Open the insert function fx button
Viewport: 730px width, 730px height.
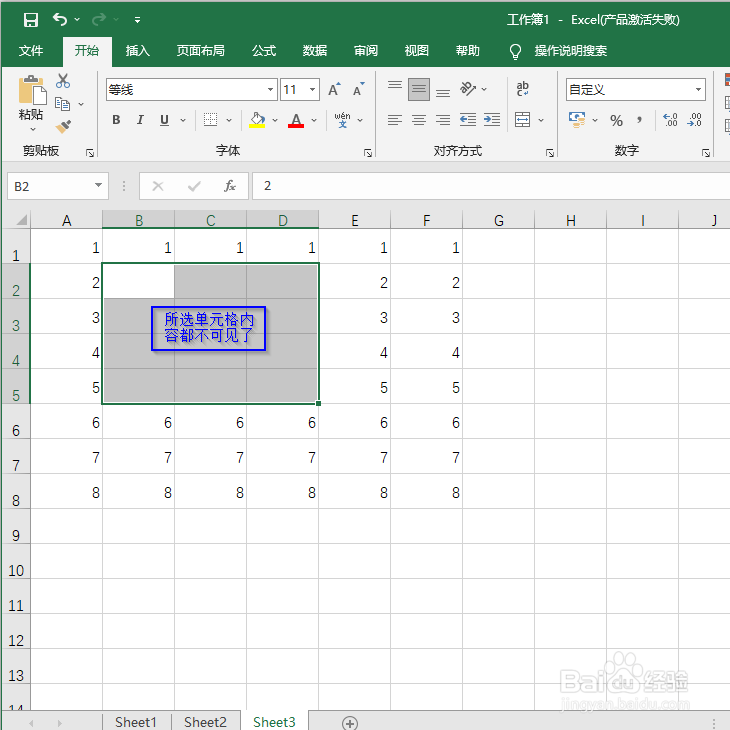coord(230,186)
